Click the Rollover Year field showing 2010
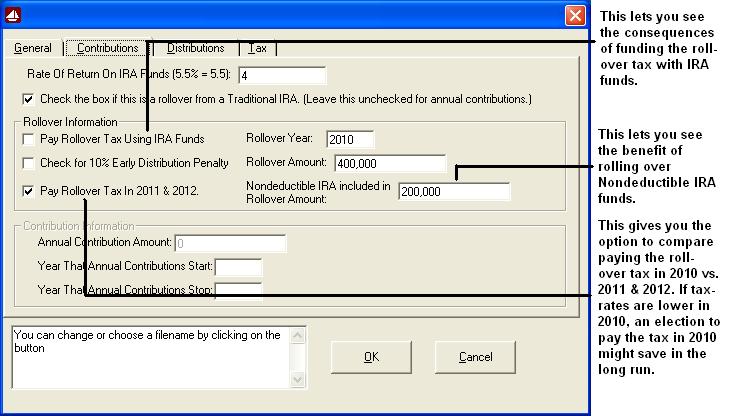The width and height of the screenshot is (740, 416). (350, 139)
